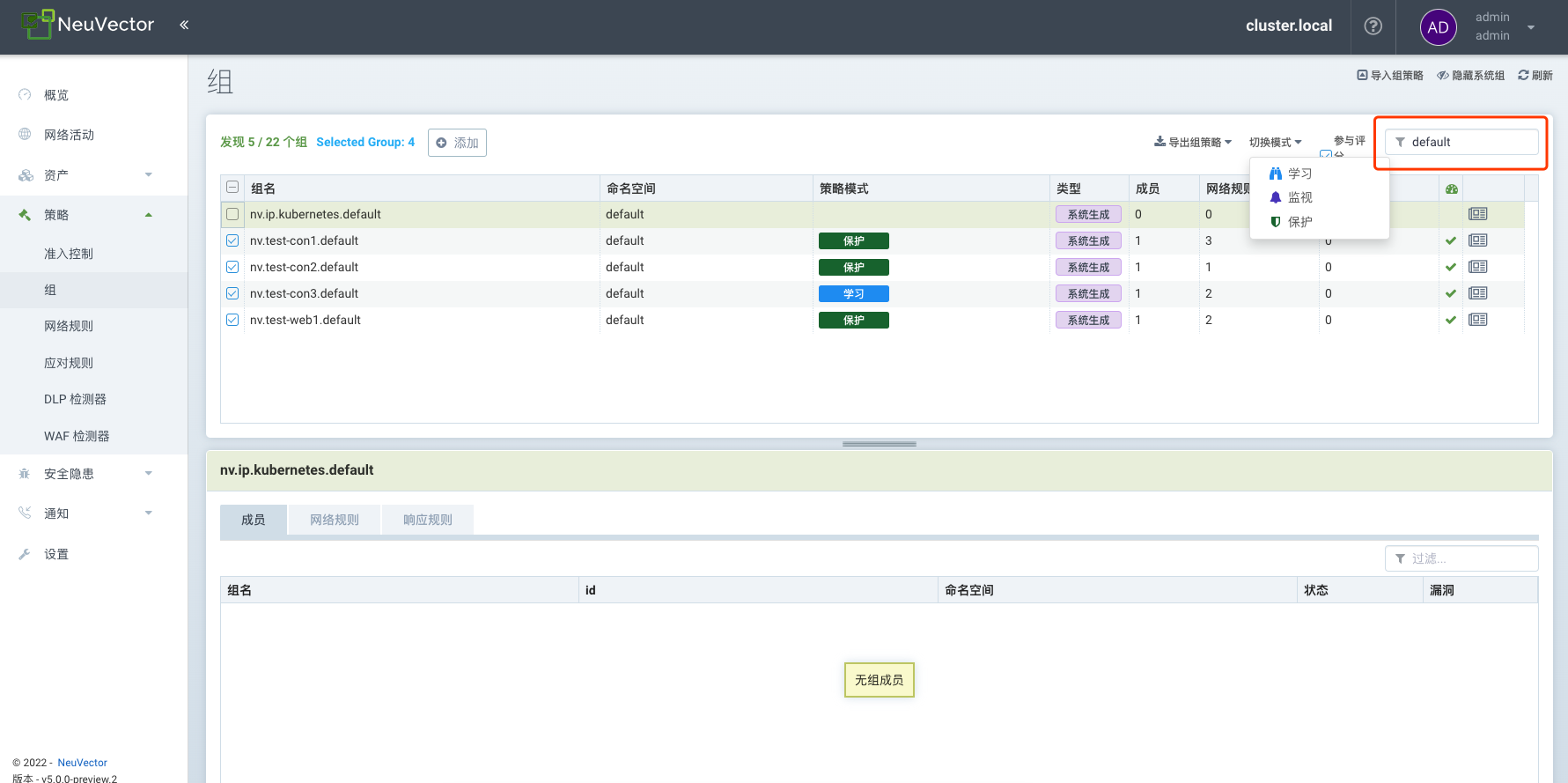Image resolution: width=1568 pixels, height=783 pixels.
Task: Uncheck the nv.test-con2.default row checkbox
Action: tap(232, 267)
